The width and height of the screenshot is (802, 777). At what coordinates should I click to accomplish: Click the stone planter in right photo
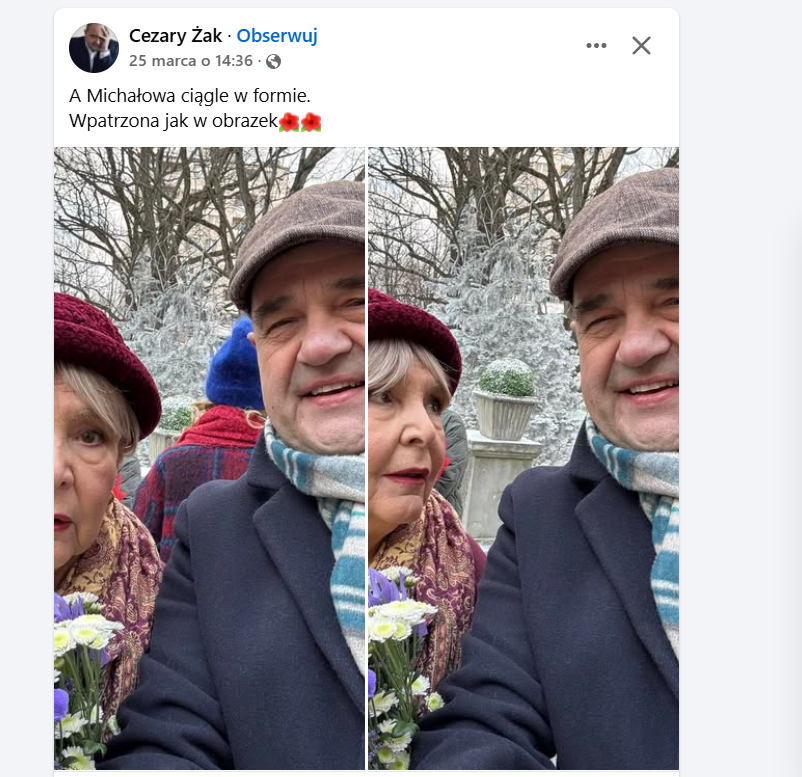(x=504, y=403)
